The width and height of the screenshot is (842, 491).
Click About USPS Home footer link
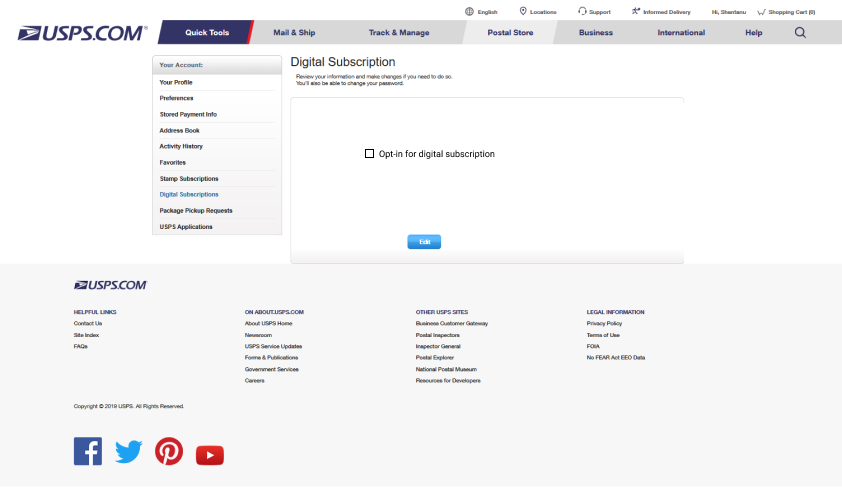click(x=268, y=323)
